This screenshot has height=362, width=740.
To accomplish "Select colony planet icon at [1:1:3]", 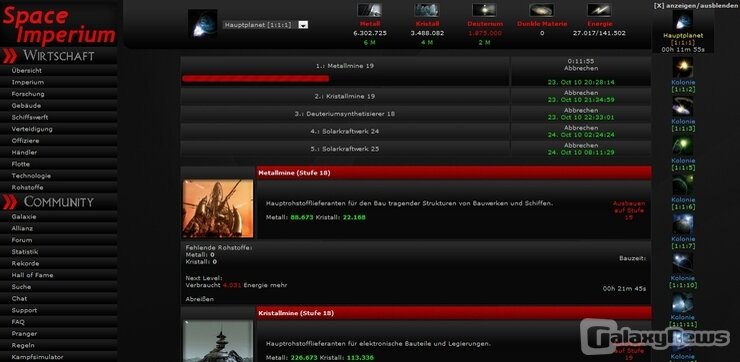I will click(x=682, y=107).
